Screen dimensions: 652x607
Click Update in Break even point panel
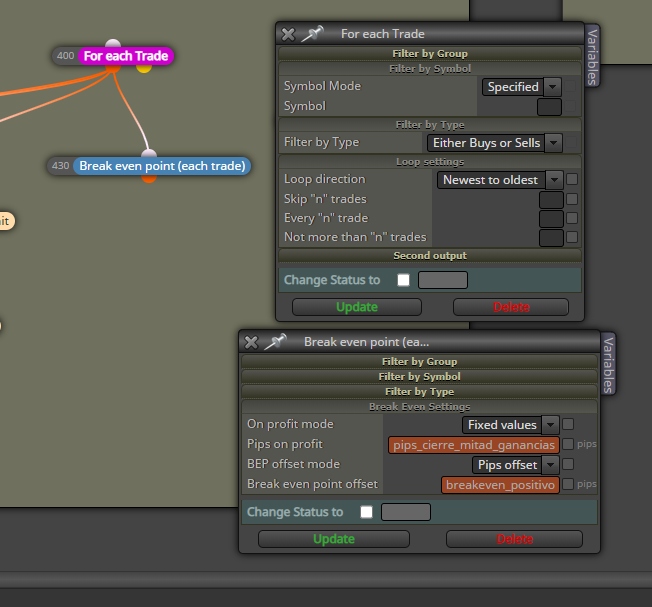(x=333, y=539)
